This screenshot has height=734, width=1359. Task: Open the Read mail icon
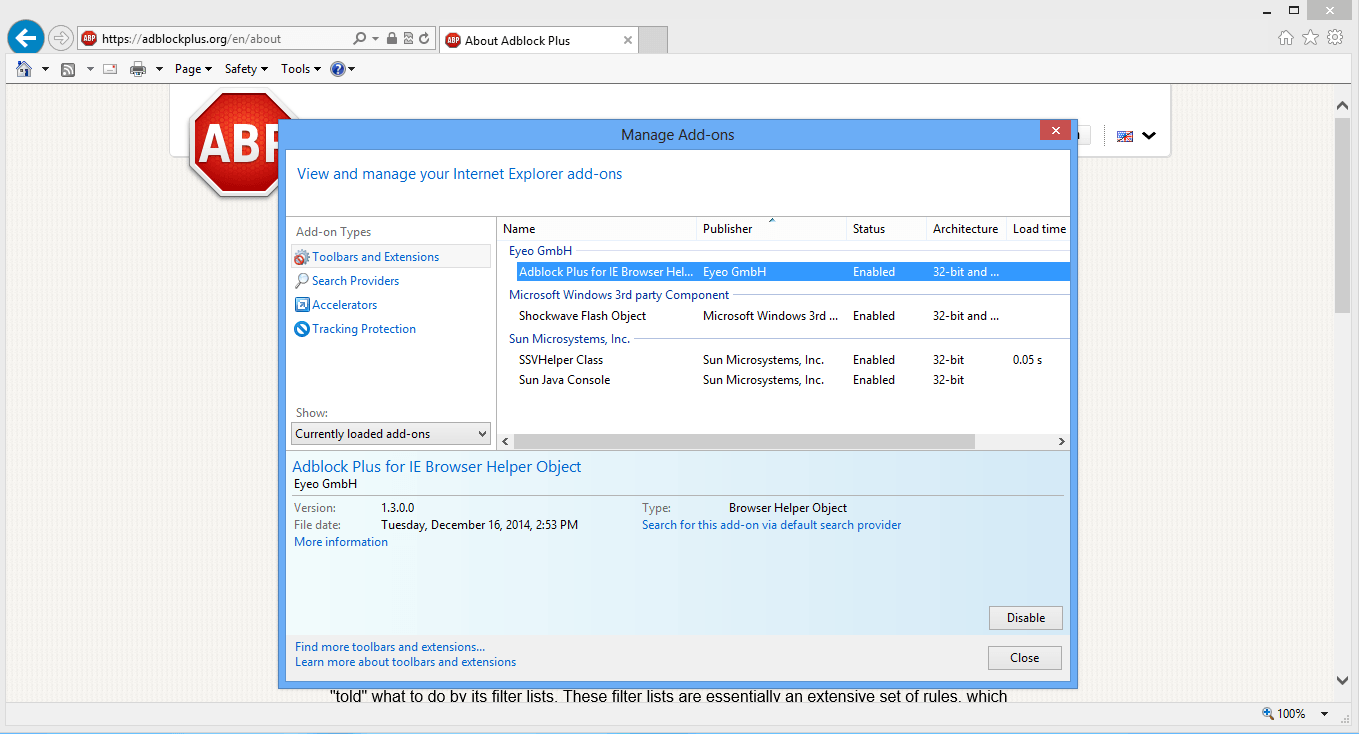pyautogui.click(x=110, y=68)
